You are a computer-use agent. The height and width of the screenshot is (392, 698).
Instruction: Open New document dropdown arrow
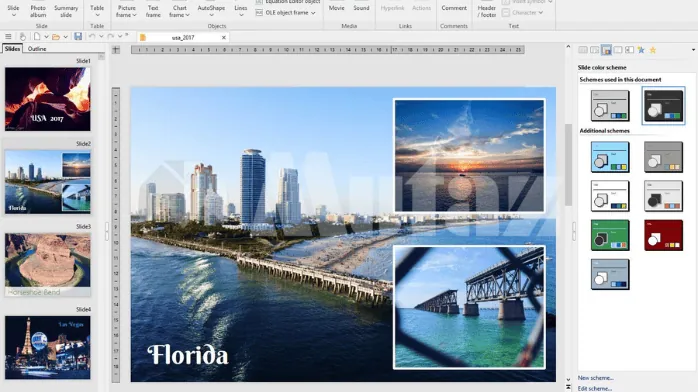(x=46, y=37)
